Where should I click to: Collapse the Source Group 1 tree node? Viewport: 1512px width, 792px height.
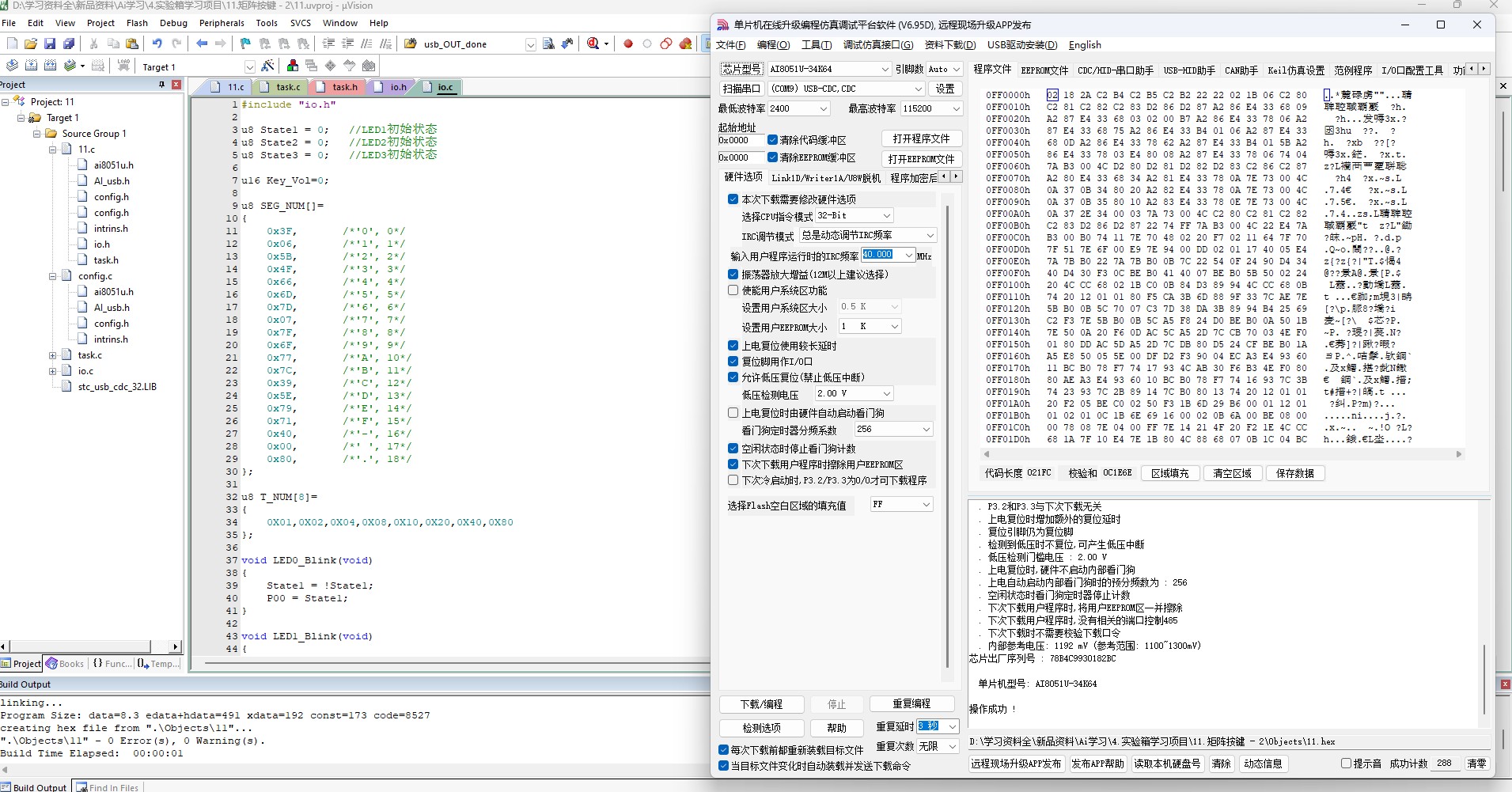point(36,134)
